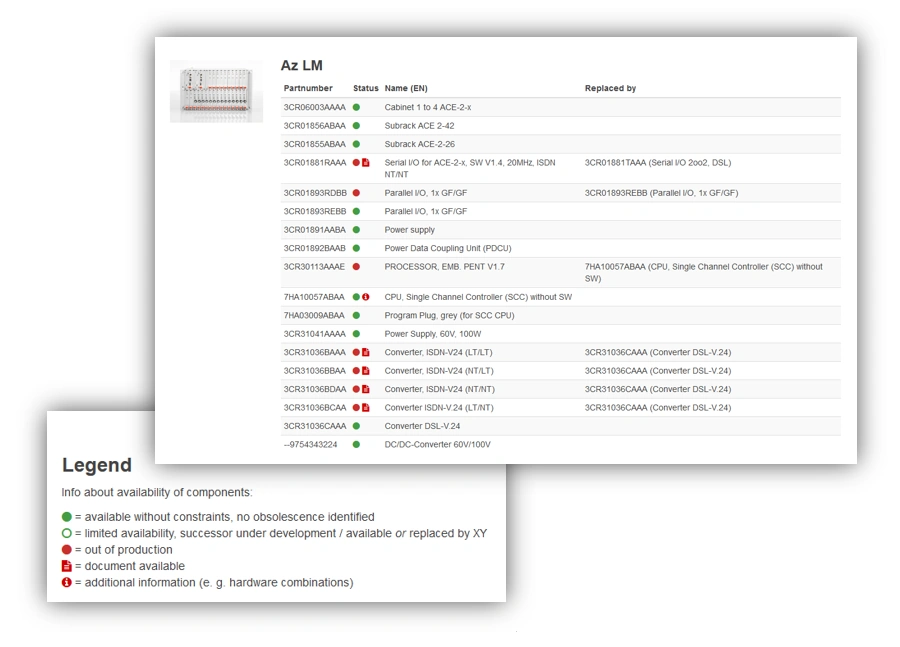Click the Az LM product thumbnail image
Viewport: 900px width, 647px height.
[x=216, y=91]
